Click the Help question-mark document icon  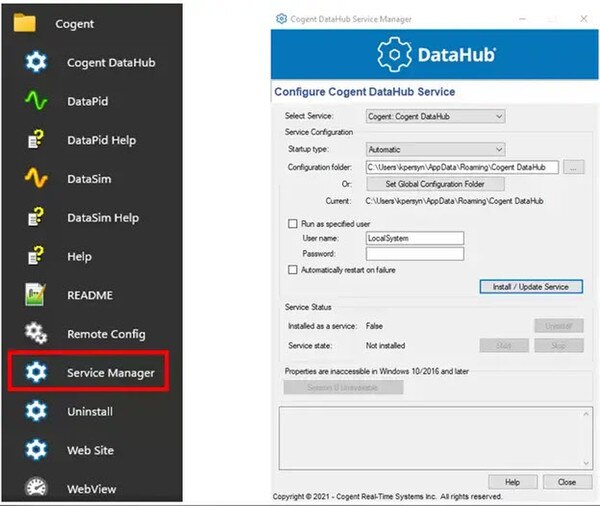pyautogui.click(x=36, y=256)
